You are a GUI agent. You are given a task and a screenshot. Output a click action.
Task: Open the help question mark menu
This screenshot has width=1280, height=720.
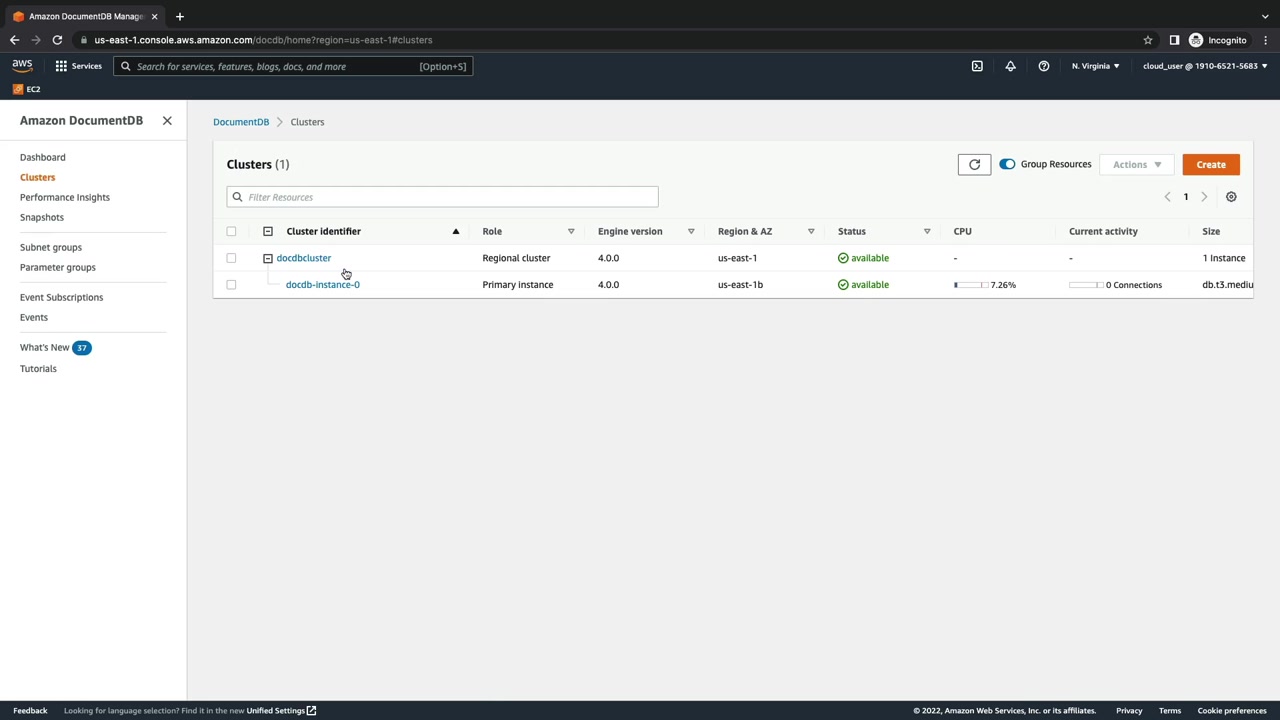coord(1044,66)
